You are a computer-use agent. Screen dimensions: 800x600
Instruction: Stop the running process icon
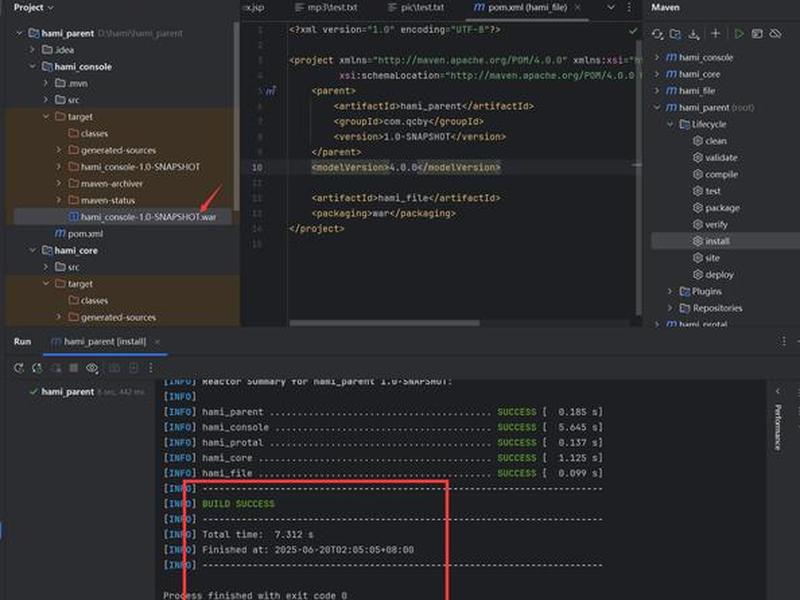tap(74, 368)
